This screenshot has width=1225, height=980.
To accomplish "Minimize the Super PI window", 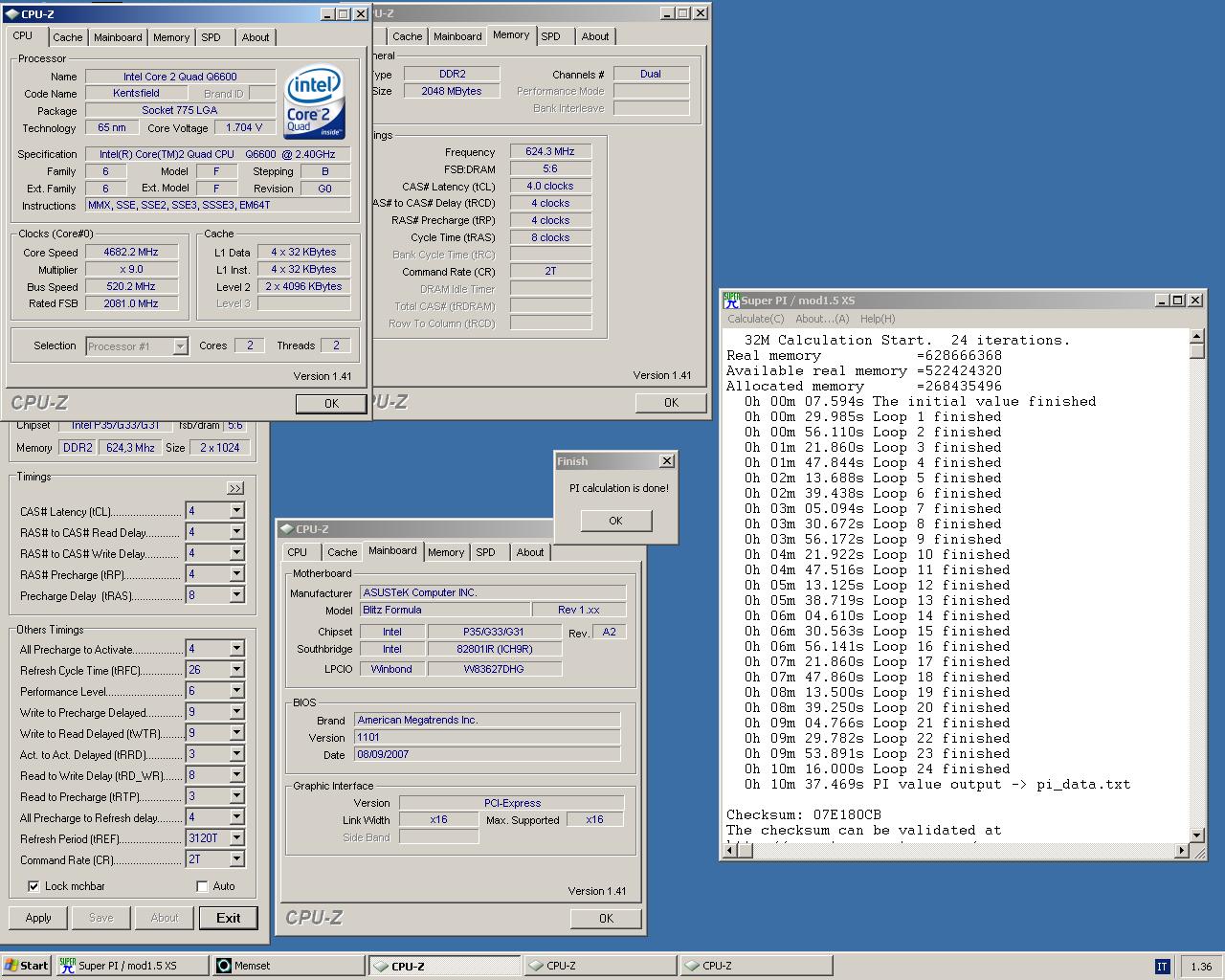I will [1161, 301].
